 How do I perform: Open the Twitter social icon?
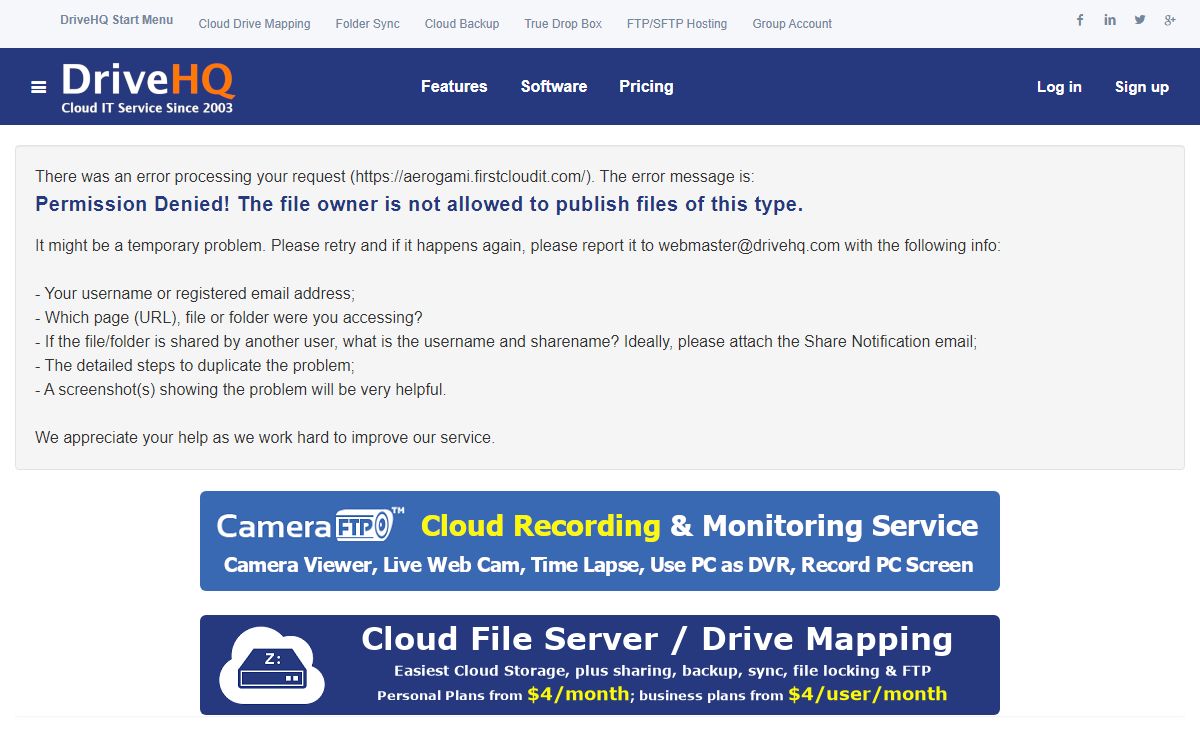[x=1140, y=20]
